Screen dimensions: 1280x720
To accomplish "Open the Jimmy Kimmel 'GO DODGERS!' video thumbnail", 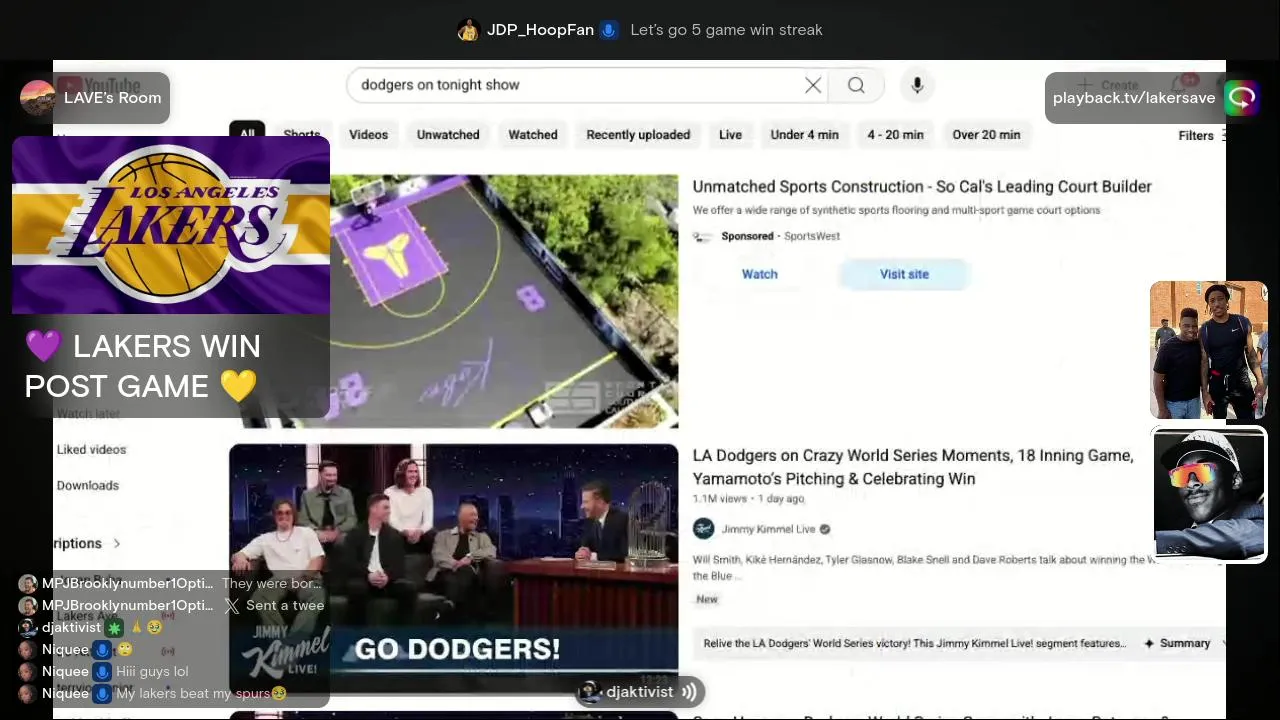I will [453, 568].
